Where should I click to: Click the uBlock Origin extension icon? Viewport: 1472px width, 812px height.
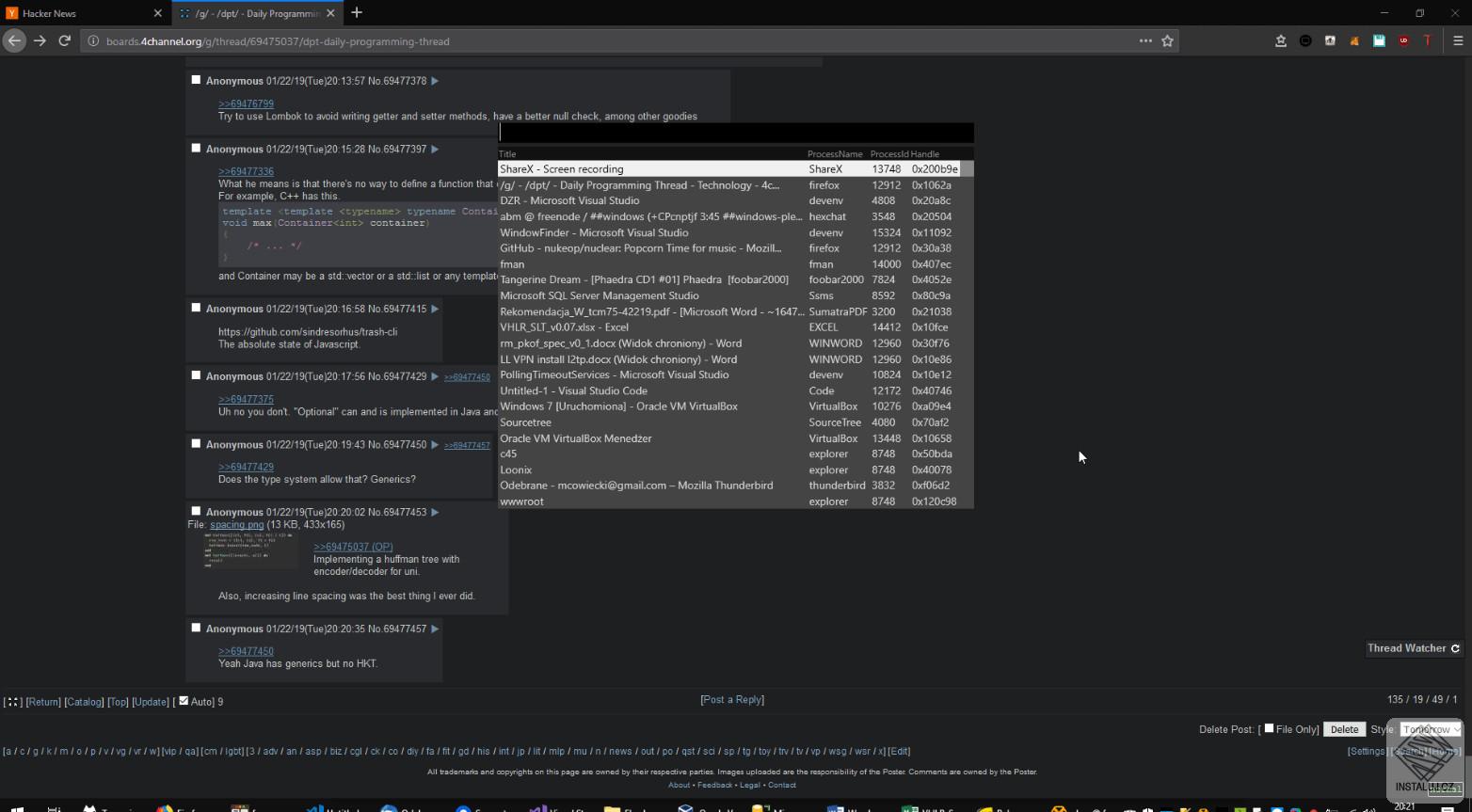(x=1403, y=41)
